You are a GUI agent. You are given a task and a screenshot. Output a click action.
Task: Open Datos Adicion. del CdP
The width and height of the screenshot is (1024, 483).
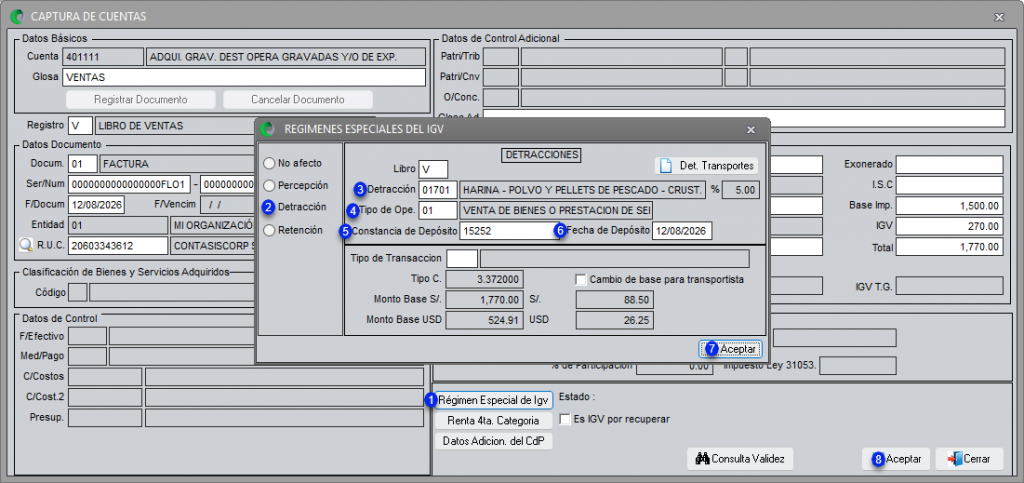click(494, 441)
